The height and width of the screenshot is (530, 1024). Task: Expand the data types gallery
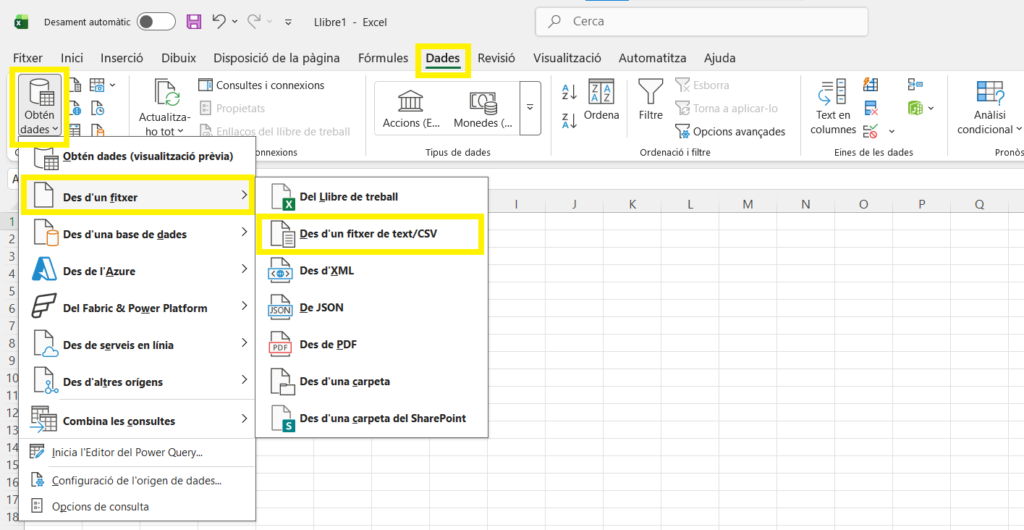pos(530,109)
